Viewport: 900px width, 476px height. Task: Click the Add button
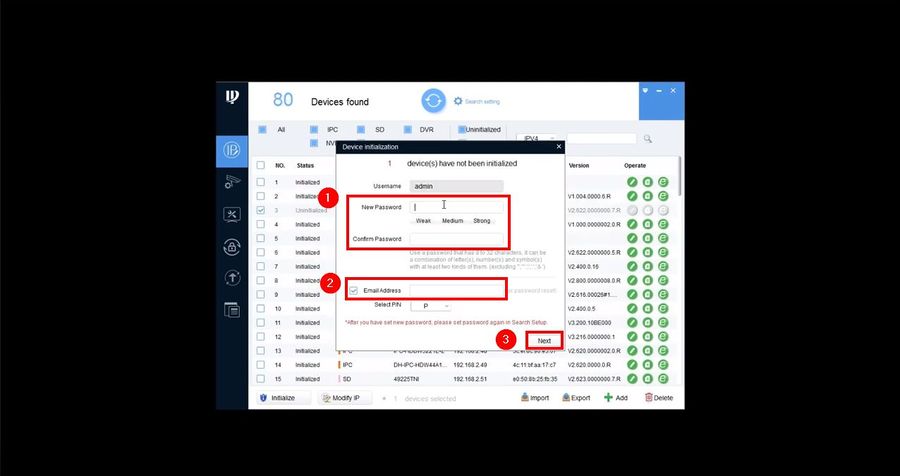(x=616, y=398)
